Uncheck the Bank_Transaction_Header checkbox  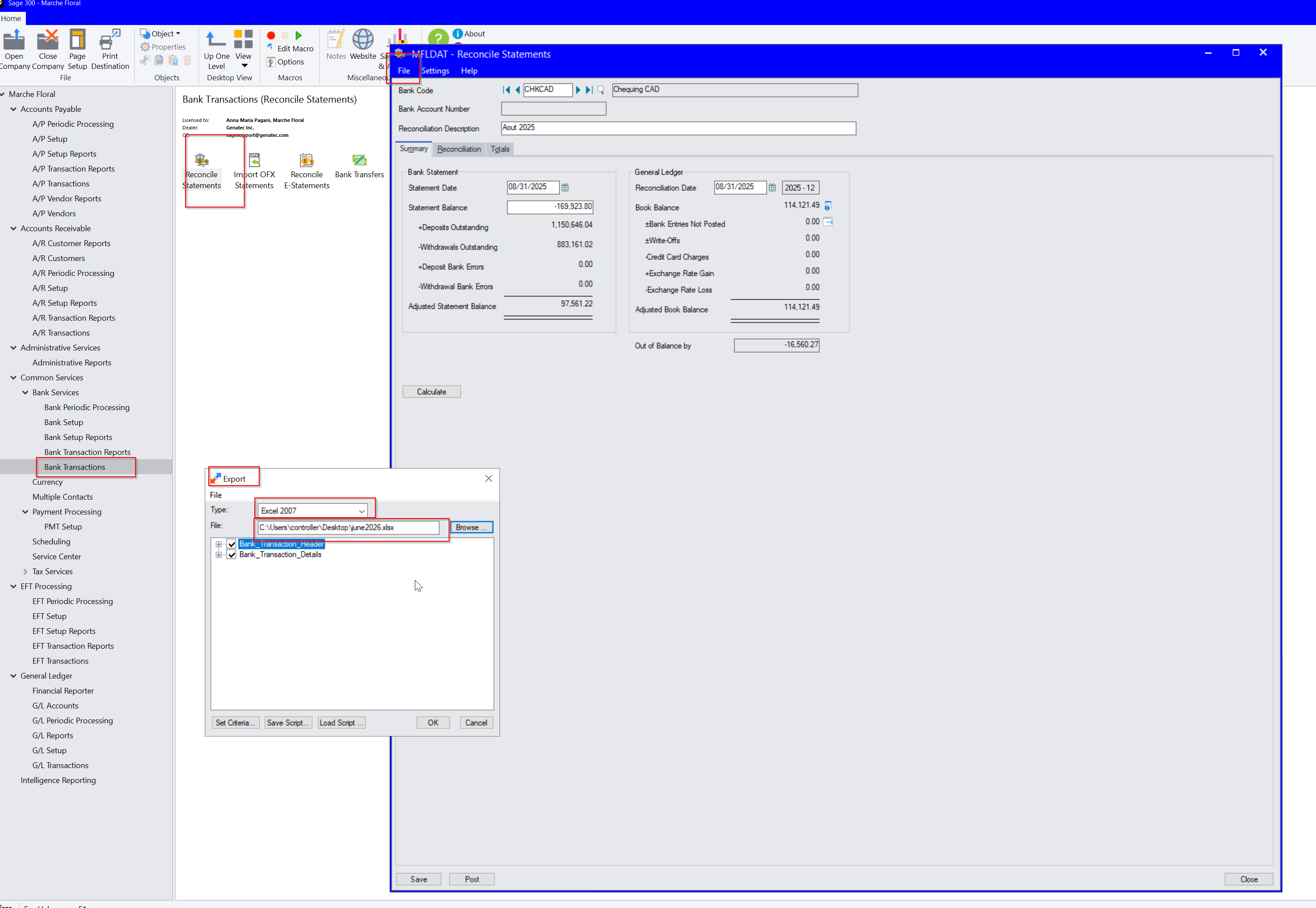coord(232,544)
